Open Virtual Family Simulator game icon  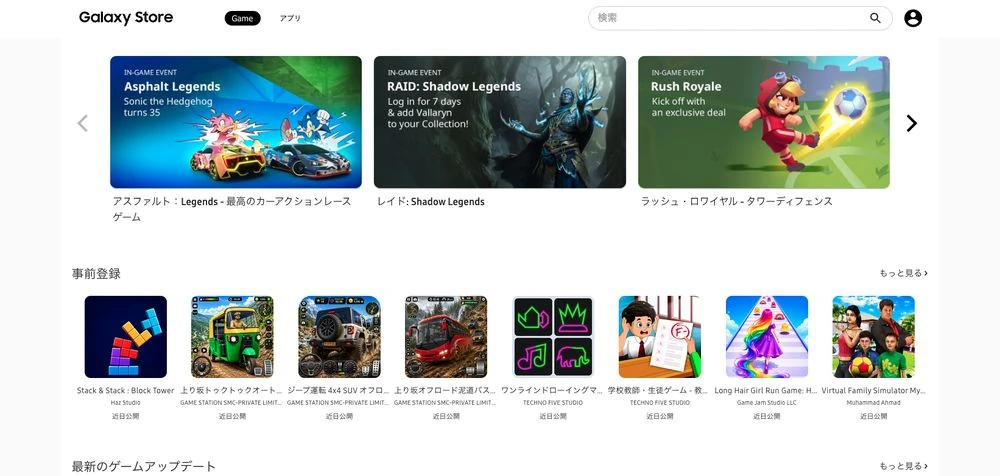[x=873, y=337]
